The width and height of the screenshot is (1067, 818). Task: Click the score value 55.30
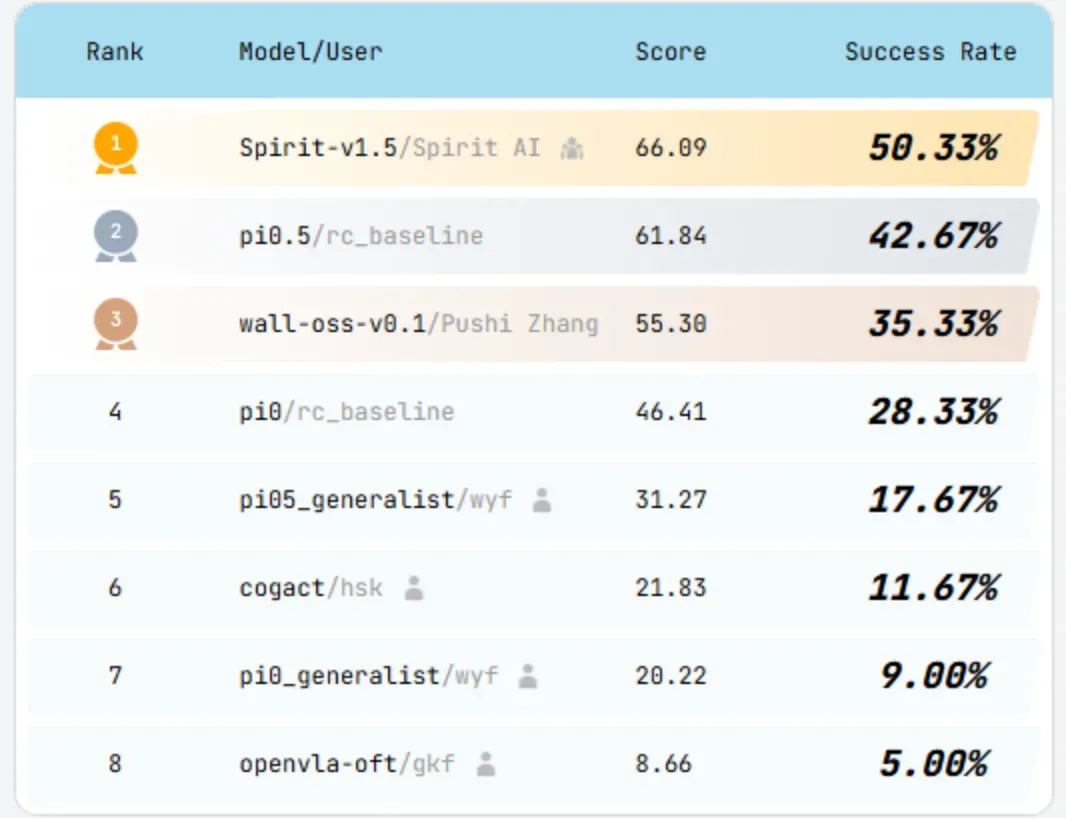coord(671,324)
